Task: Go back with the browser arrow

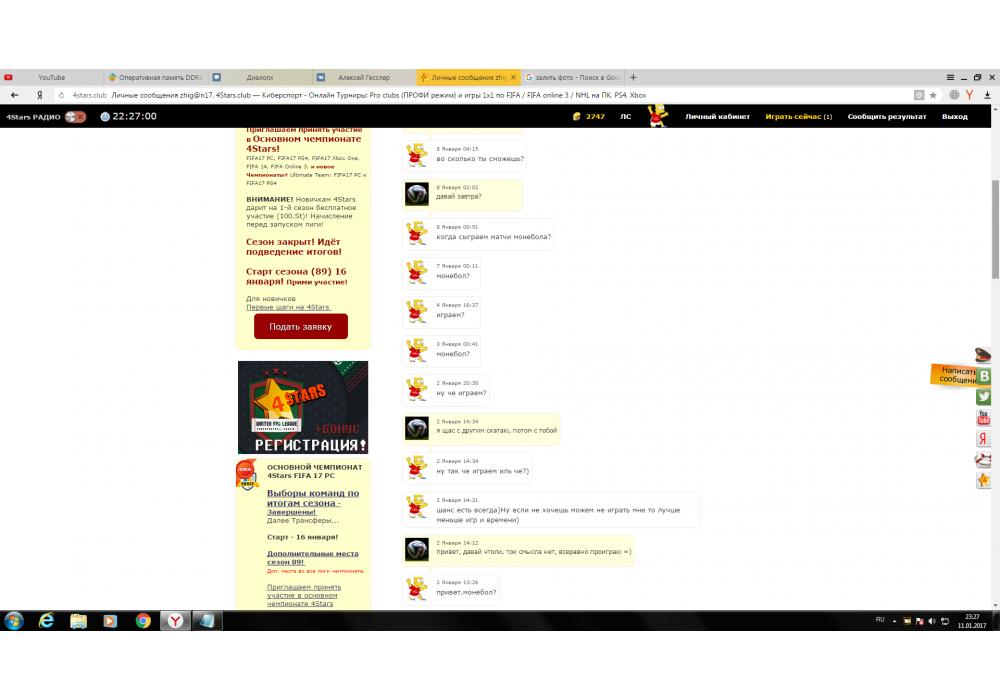Action: pos(14,95)
